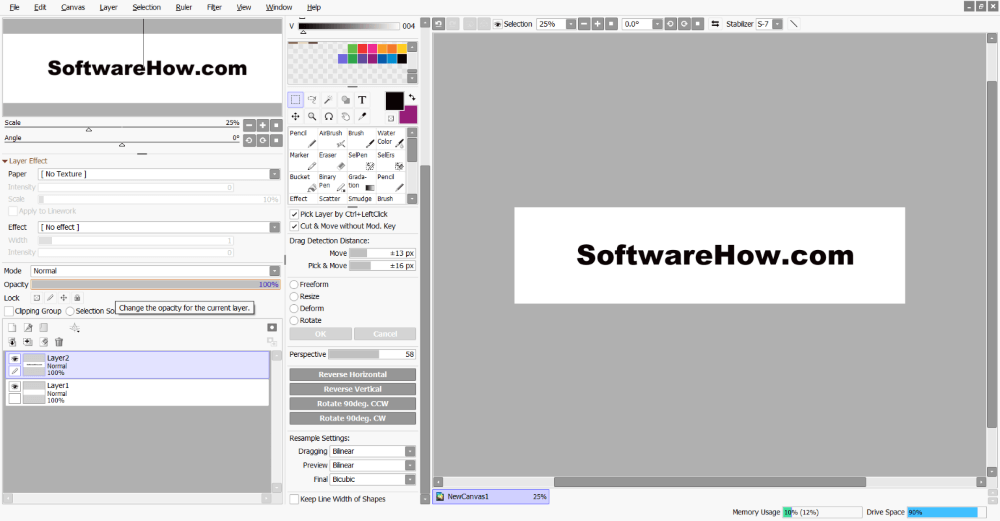The width and height of the screenshot is (1000, 521).
Task: Choose the Water Color brush
Action: point(390,138)
